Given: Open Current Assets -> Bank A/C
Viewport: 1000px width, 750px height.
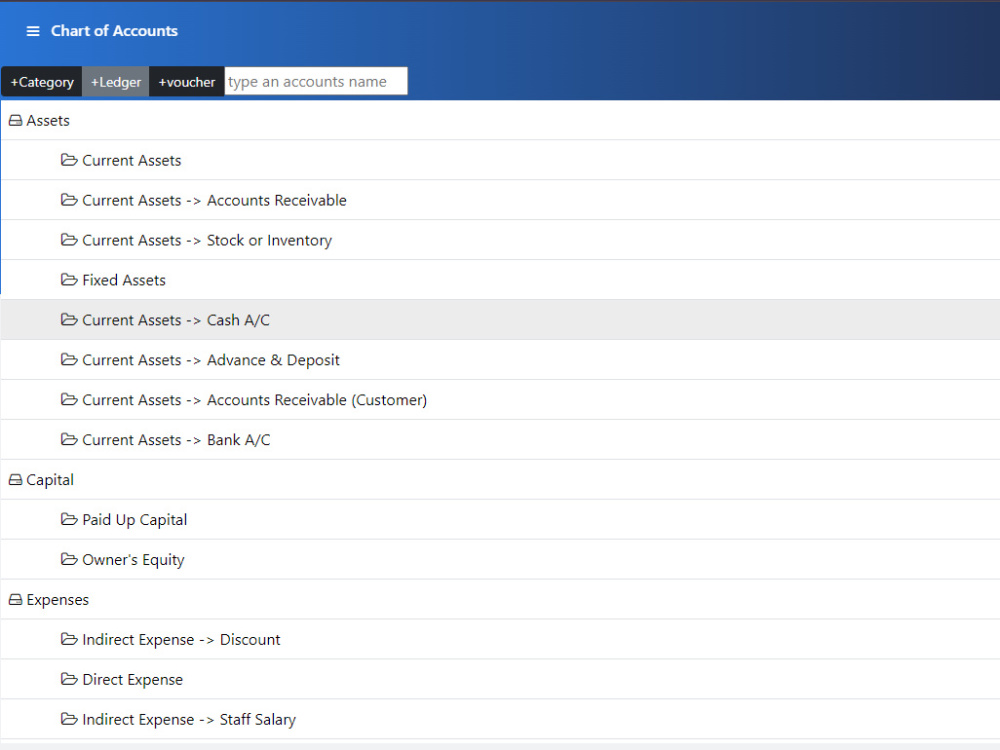Looking at the screenshot, I should click(176, 440).
